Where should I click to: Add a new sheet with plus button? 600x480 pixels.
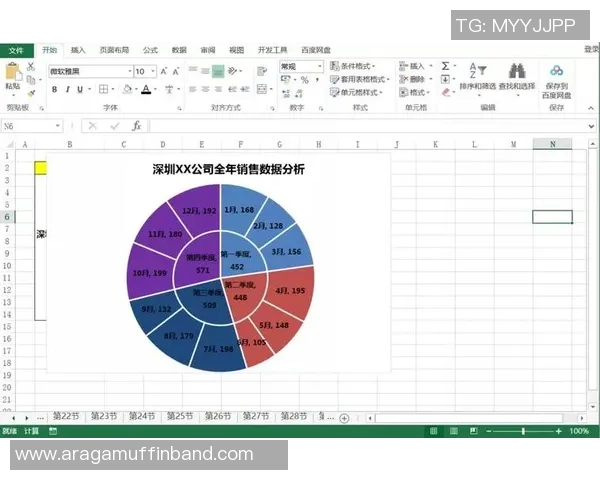tap(344, 418)
